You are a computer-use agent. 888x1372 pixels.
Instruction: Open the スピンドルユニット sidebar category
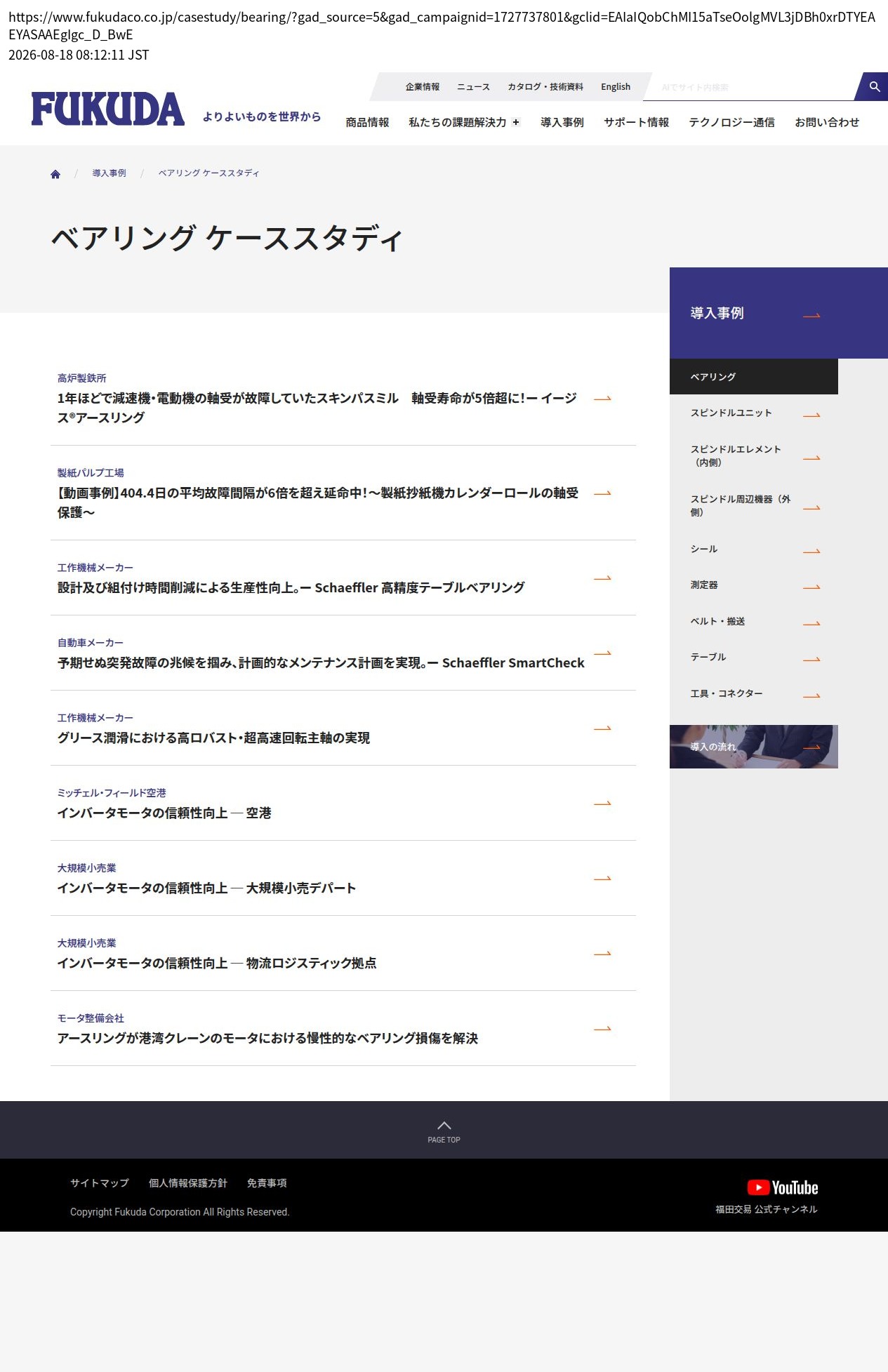[731, 413]
